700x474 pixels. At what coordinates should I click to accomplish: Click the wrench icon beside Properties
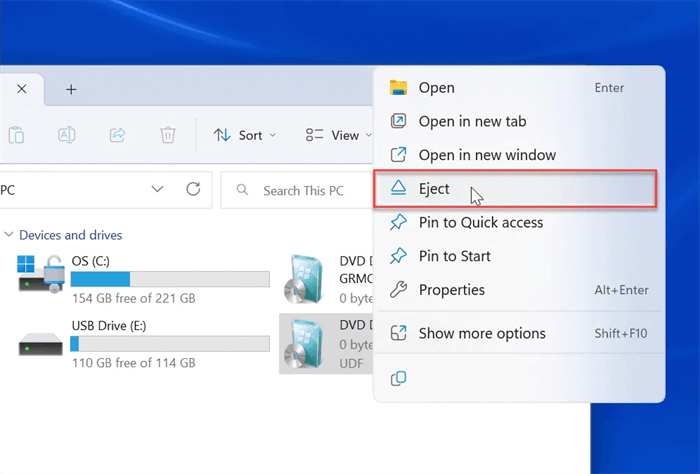point(398,290)
